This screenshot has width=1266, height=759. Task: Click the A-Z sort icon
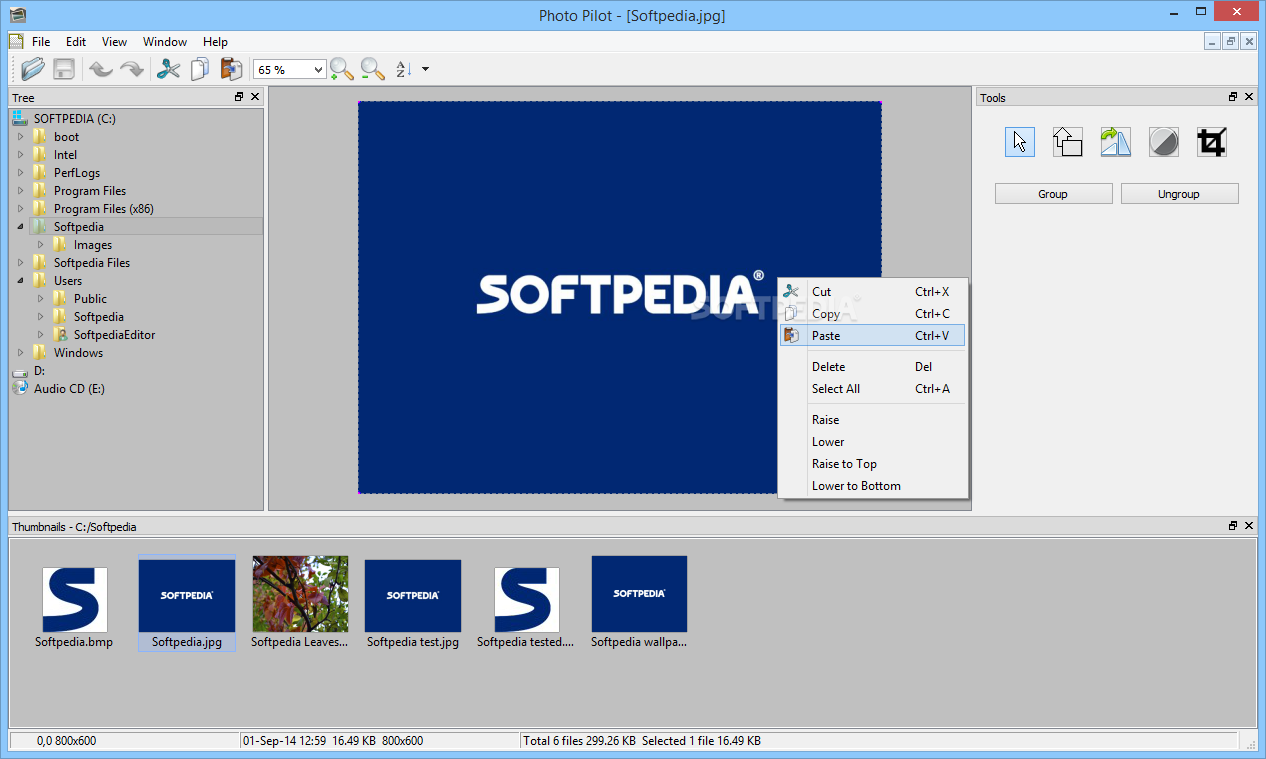(x=404, y=69)
